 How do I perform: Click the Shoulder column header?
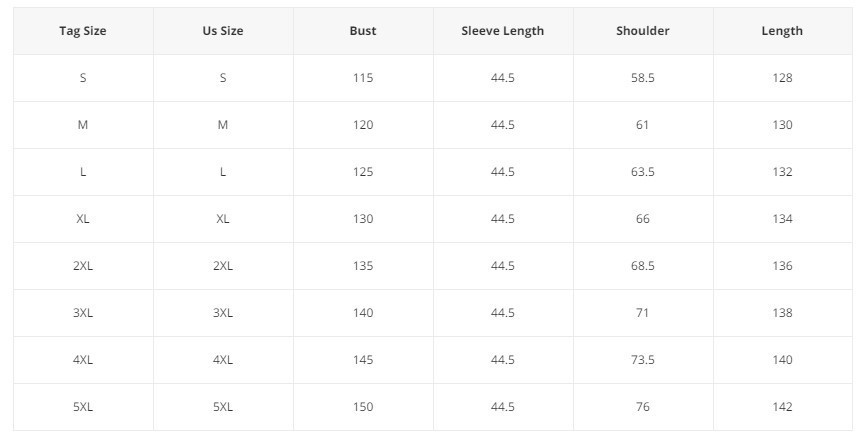(x=642, y=31)
